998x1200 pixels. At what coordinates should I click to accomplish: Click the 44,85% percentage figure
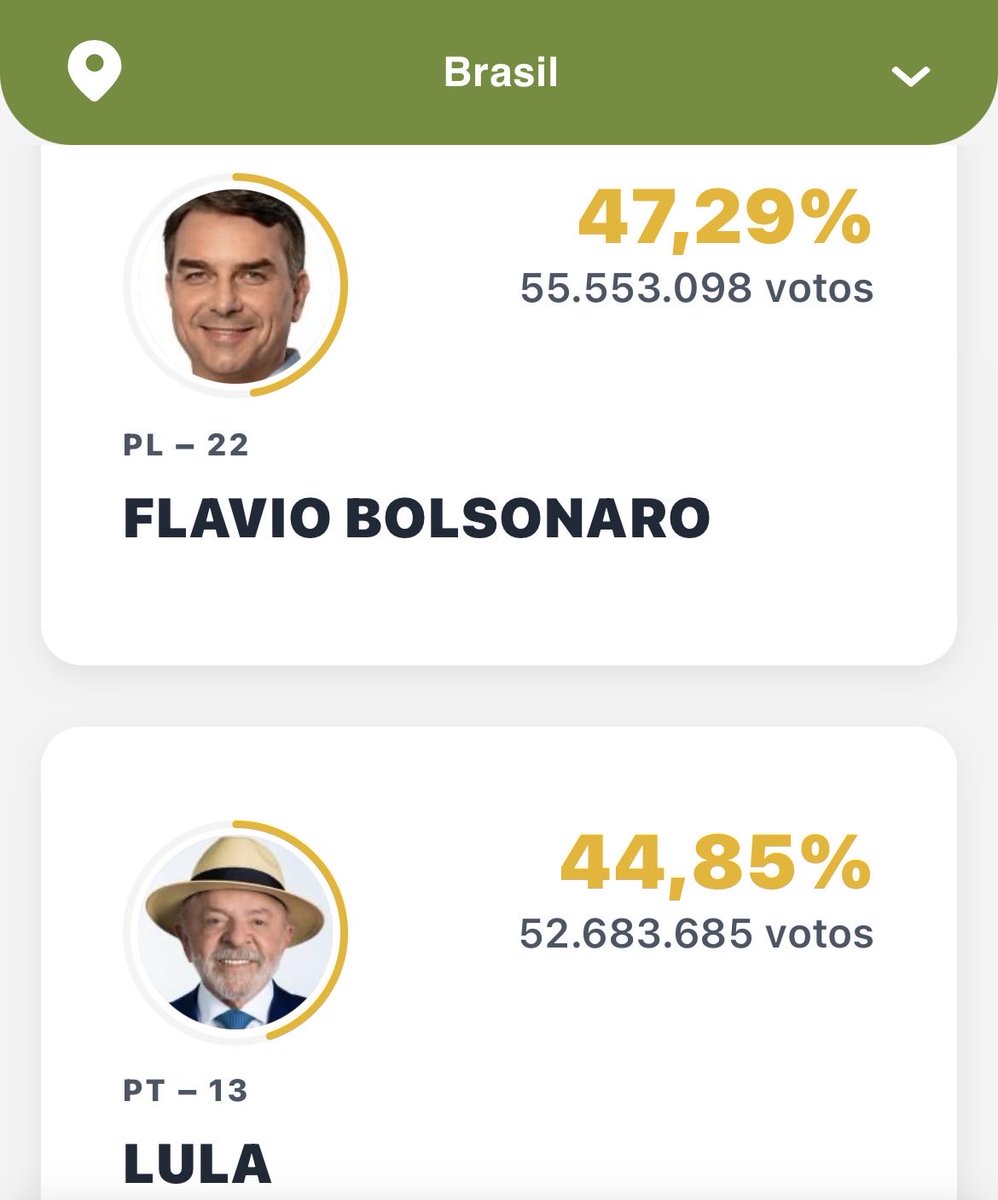click(716, 863)
